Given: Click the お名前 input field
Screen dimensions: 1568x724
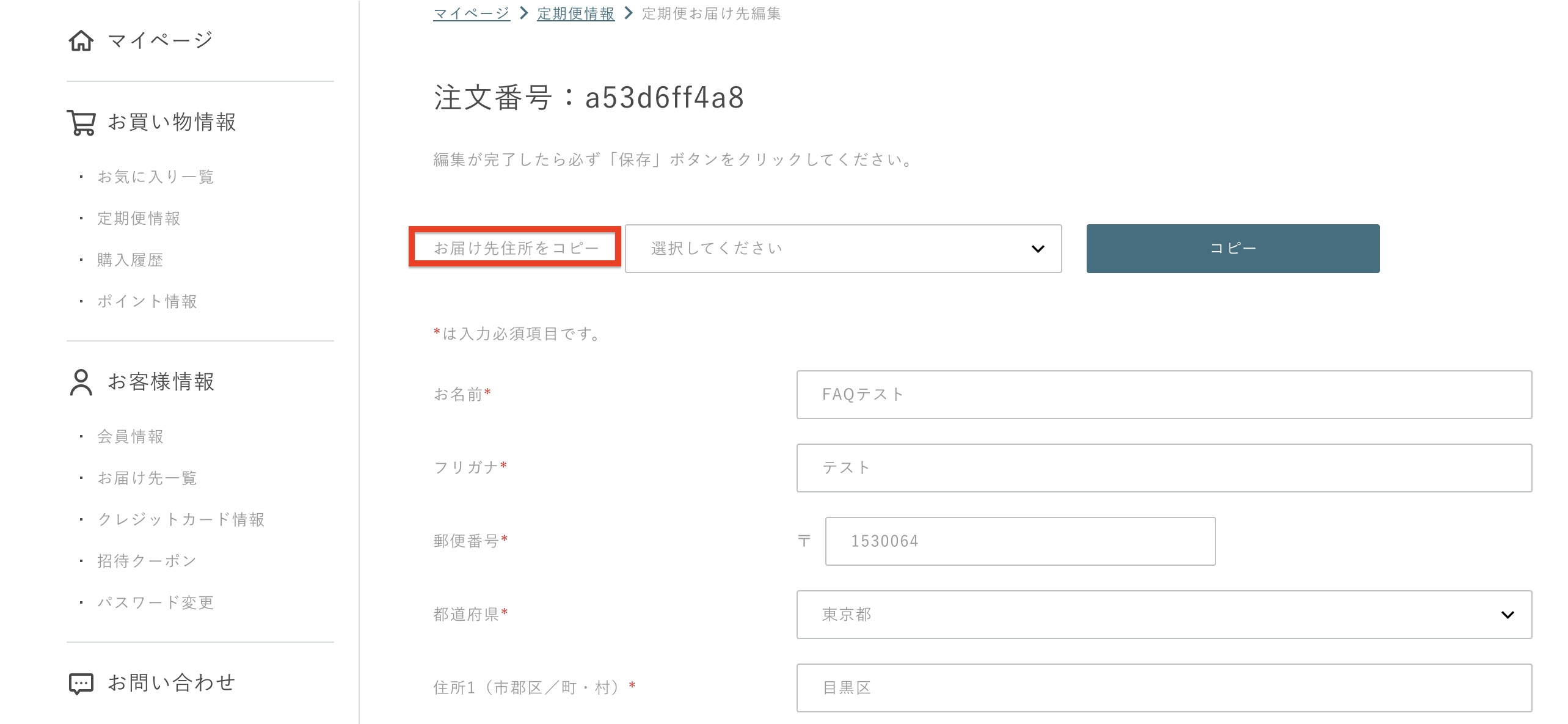Looking at the screenshot, I should (x=1163, y=394).
